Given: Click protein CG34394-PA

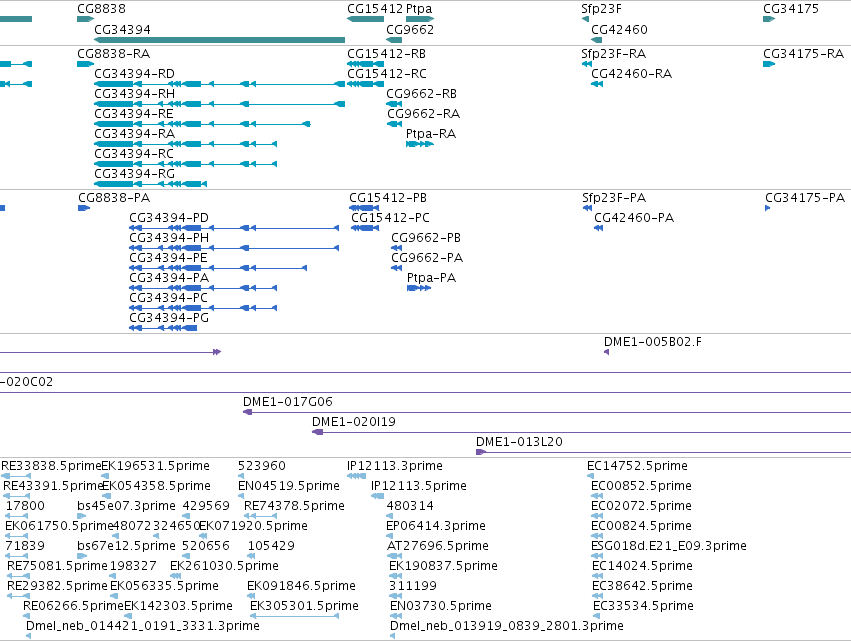Looking at the screenshot, I should (169, 278).
